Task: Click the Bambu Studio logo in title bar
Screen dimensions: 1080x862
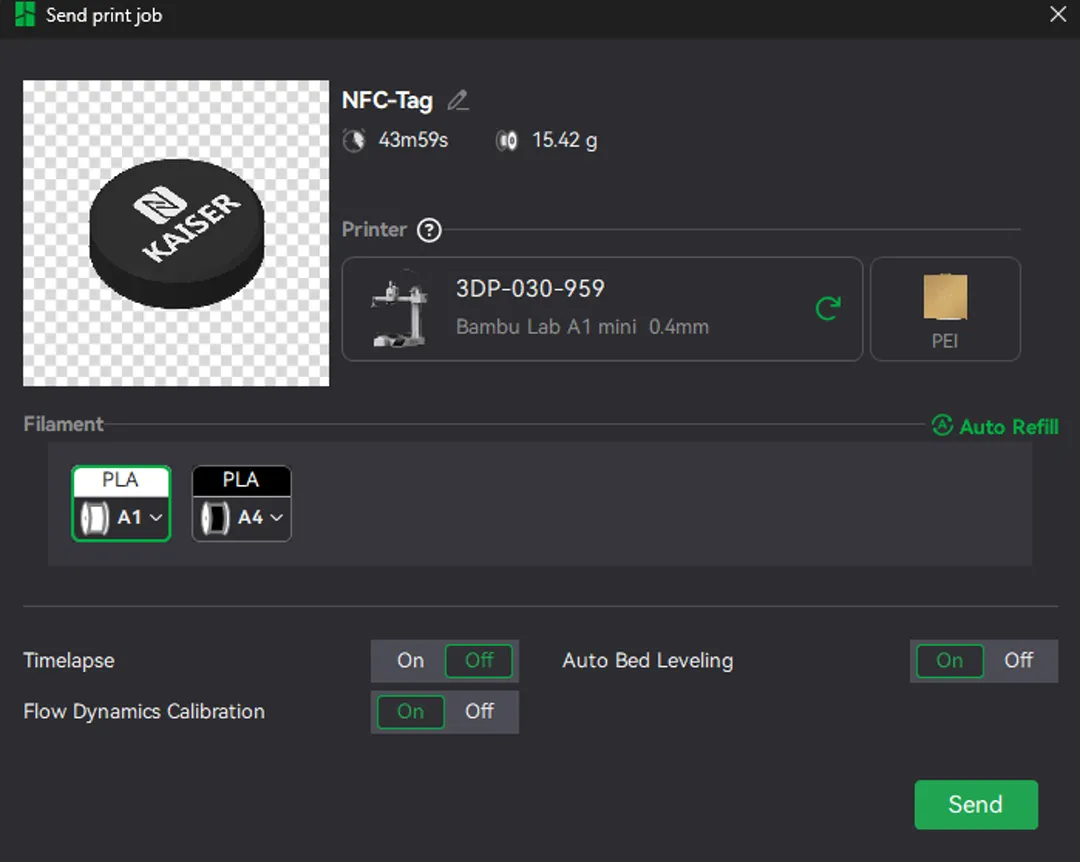Action: 25,14
